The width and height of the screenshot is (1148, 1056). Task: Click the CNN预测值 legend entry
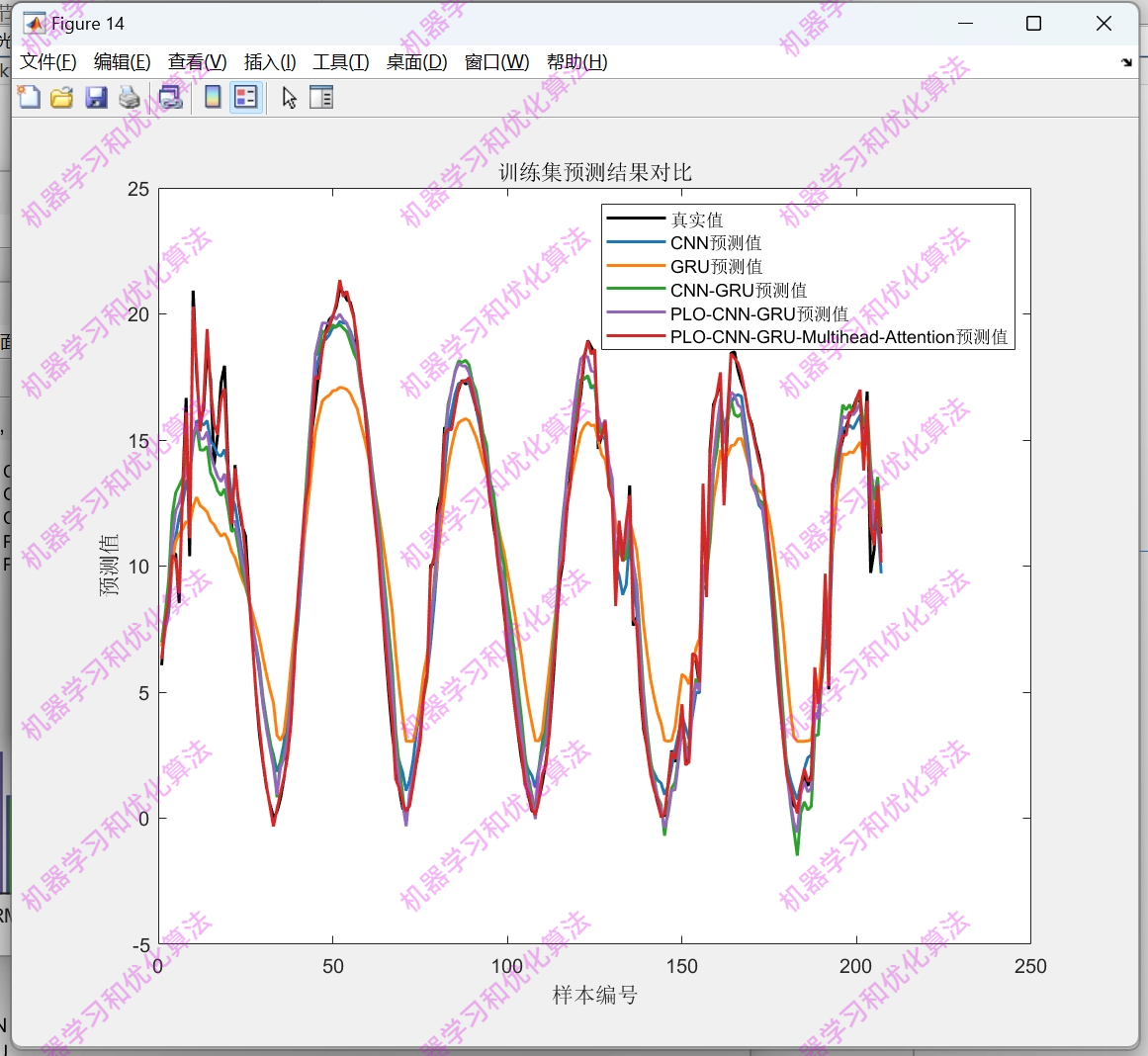pos(716,243)
